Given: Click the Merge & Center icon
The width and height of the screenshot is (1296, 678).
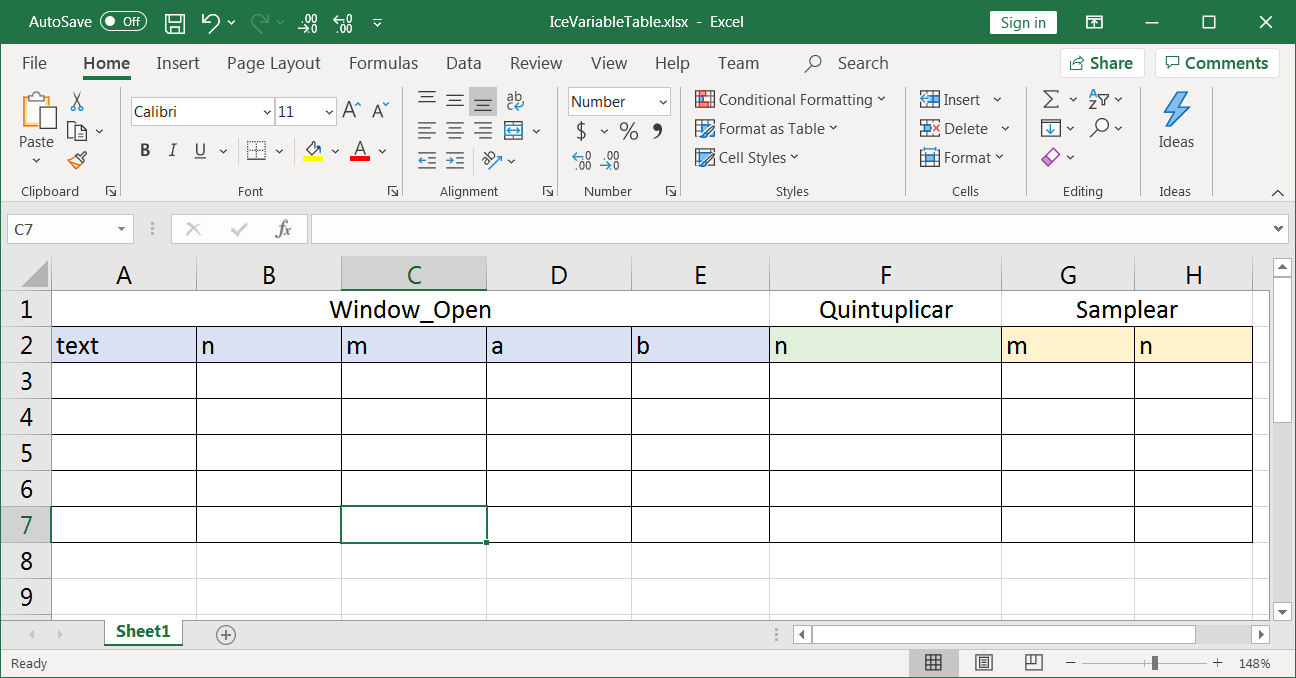Looking at the screenshot, I should click(513, 130).
